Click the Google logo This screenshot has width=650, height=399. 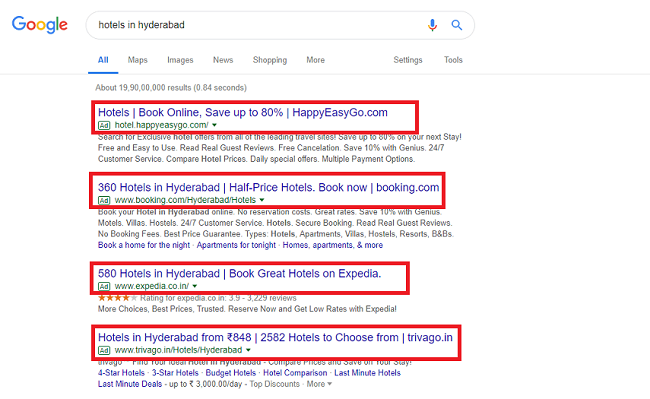tap(40, 25)
